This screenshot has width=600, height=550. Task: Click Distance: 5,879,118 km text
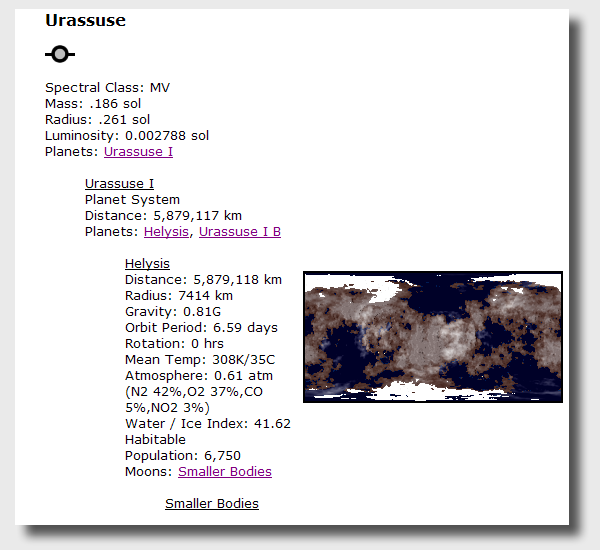(204, 280)
